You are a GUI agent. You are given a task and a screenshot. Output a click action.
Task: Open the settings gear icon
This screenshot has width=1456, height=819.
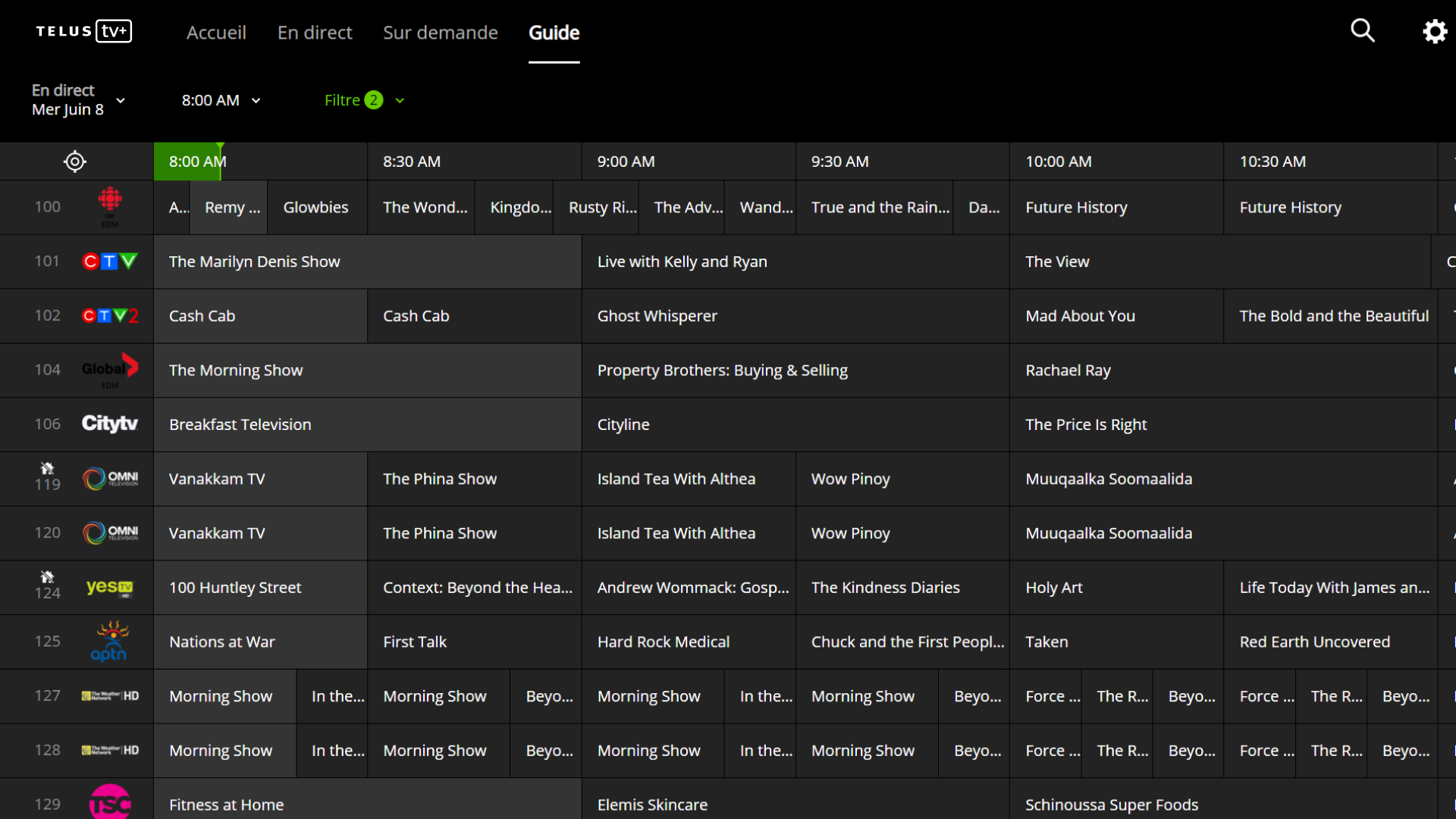tap(1435, 31)
